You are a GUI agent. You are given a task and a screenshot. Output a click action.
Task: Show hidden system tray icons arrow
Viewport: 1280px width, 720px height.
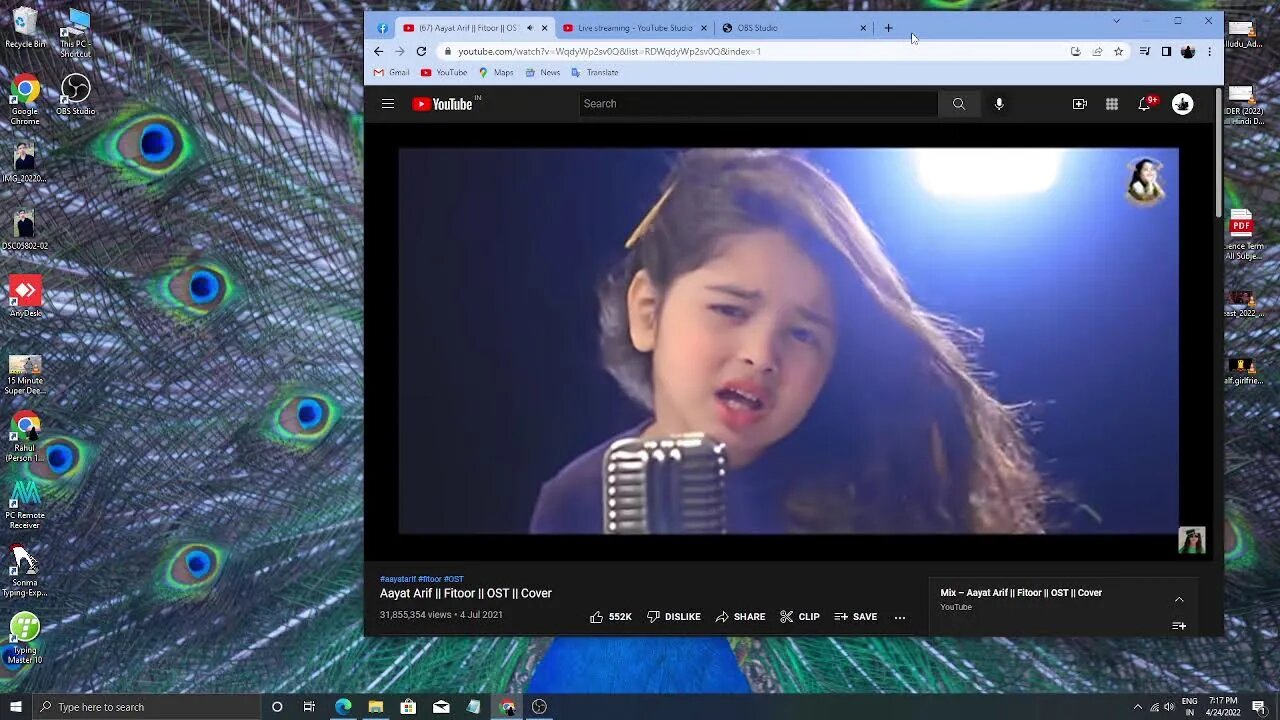point(1137,707)
